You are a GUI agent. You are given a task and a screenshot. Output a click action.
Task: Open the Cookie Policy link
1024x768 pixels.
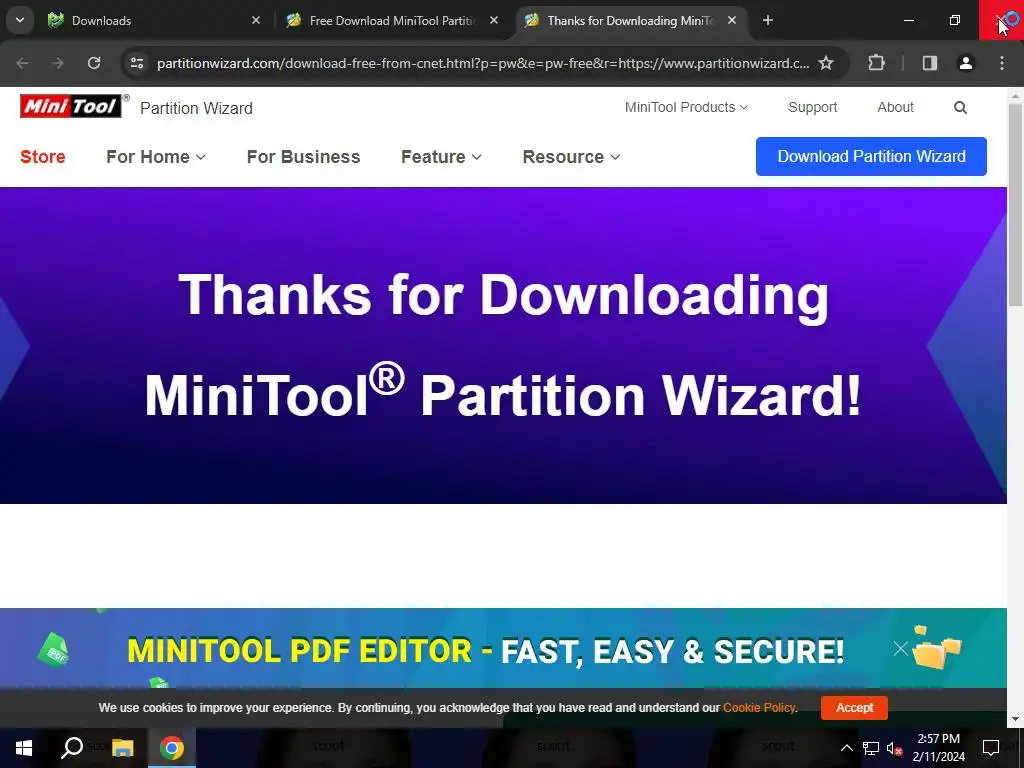click(760, 707)
